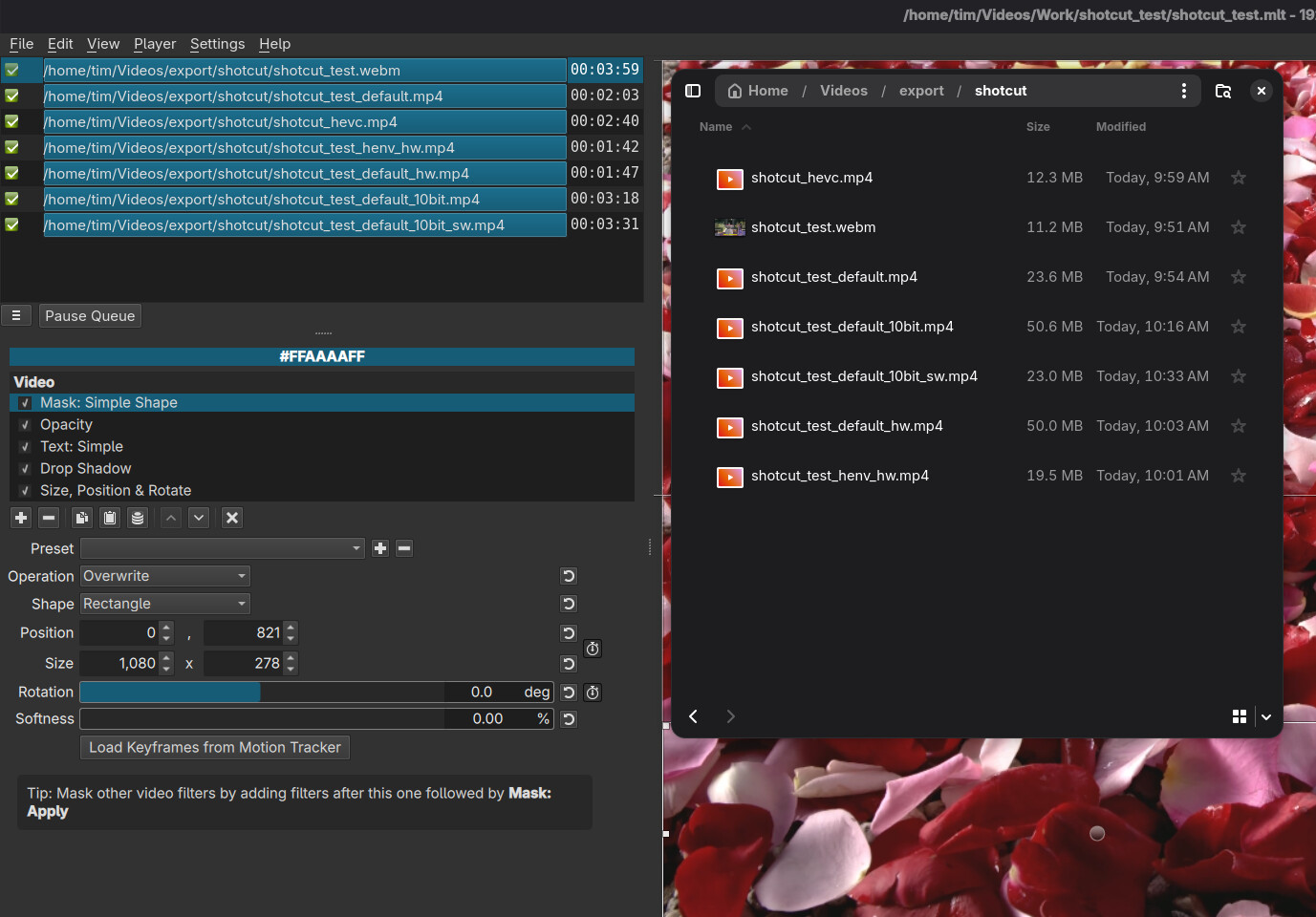Star the shotcut_hevc.mp4 file
This screenshot has width=1316, height=917.
pyautogui.click(x=1239, y=178)
